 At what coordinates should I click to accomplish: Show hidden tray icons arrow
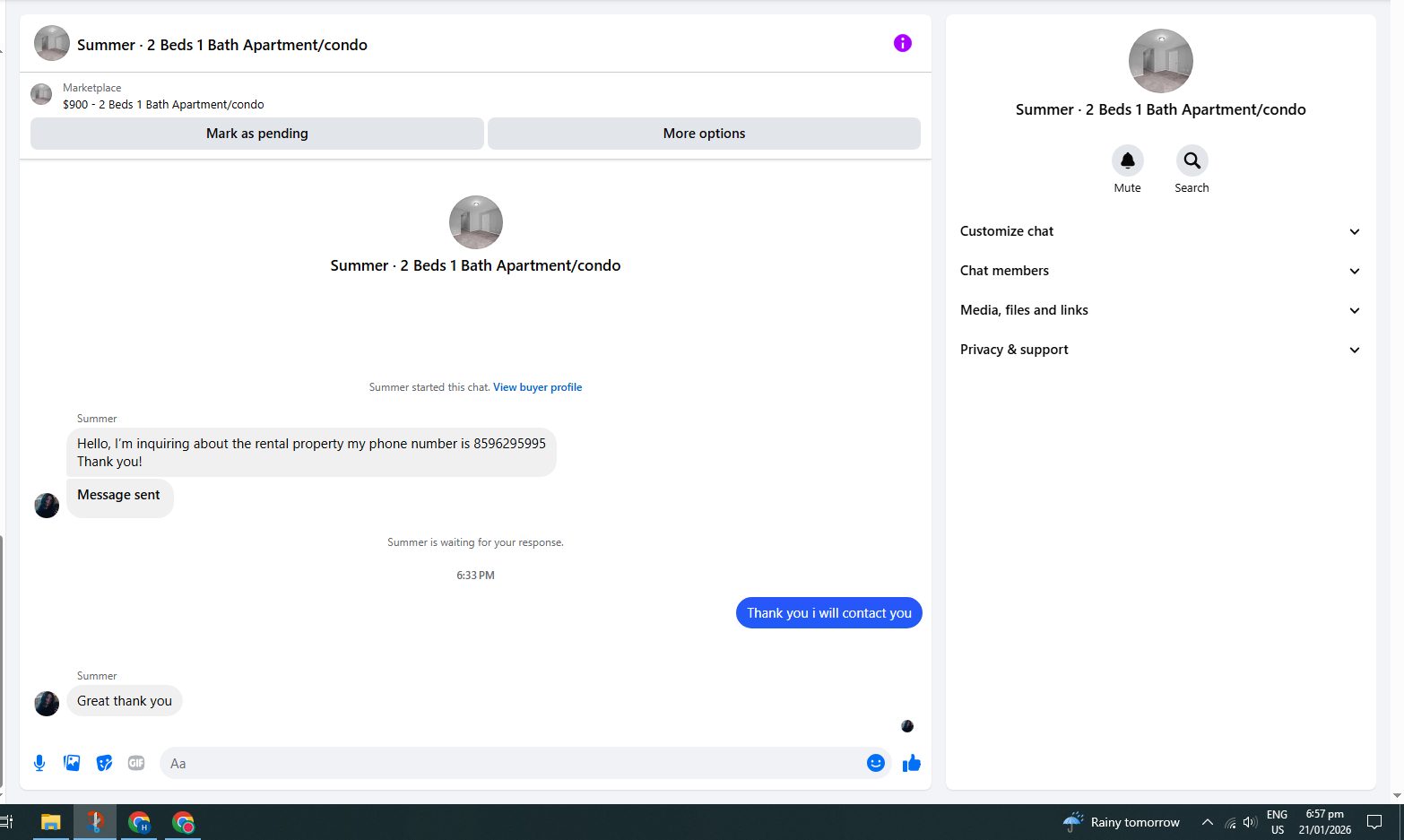[1208, 822]
